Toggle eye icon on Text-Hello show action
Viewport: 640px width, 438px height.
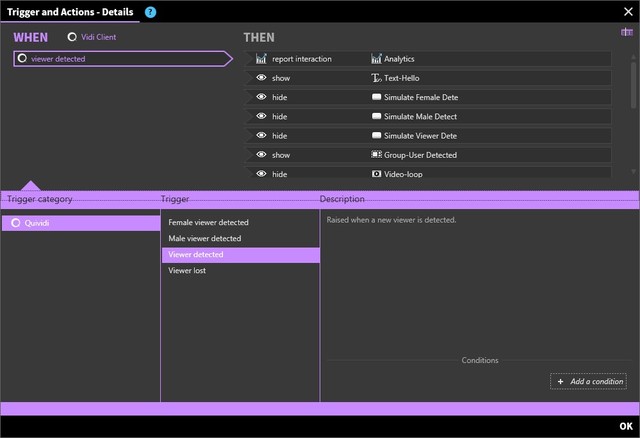(x=261, y=78)
